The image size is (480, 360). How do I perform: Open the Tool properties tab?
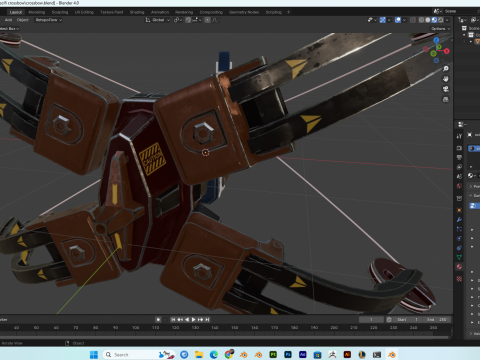[459, 136]
